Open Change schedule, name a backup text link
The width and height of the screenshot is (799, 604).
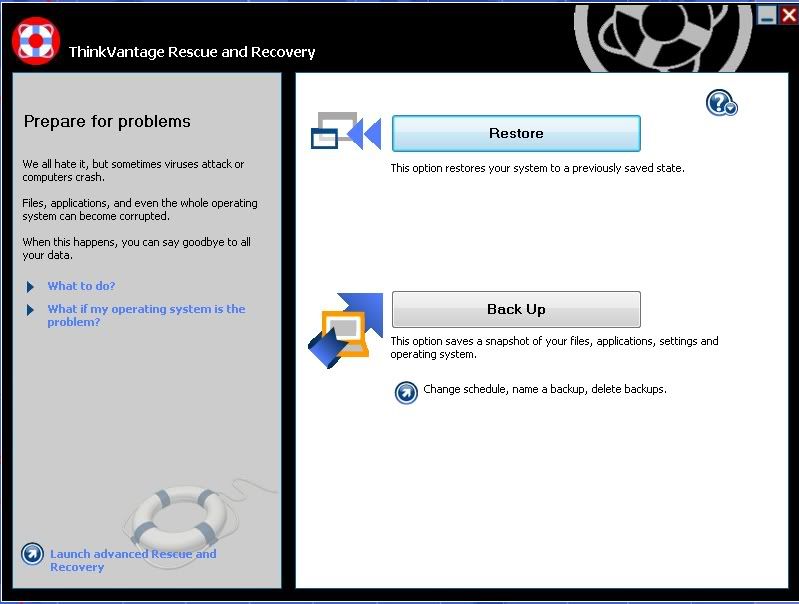(x=544, y=389)
